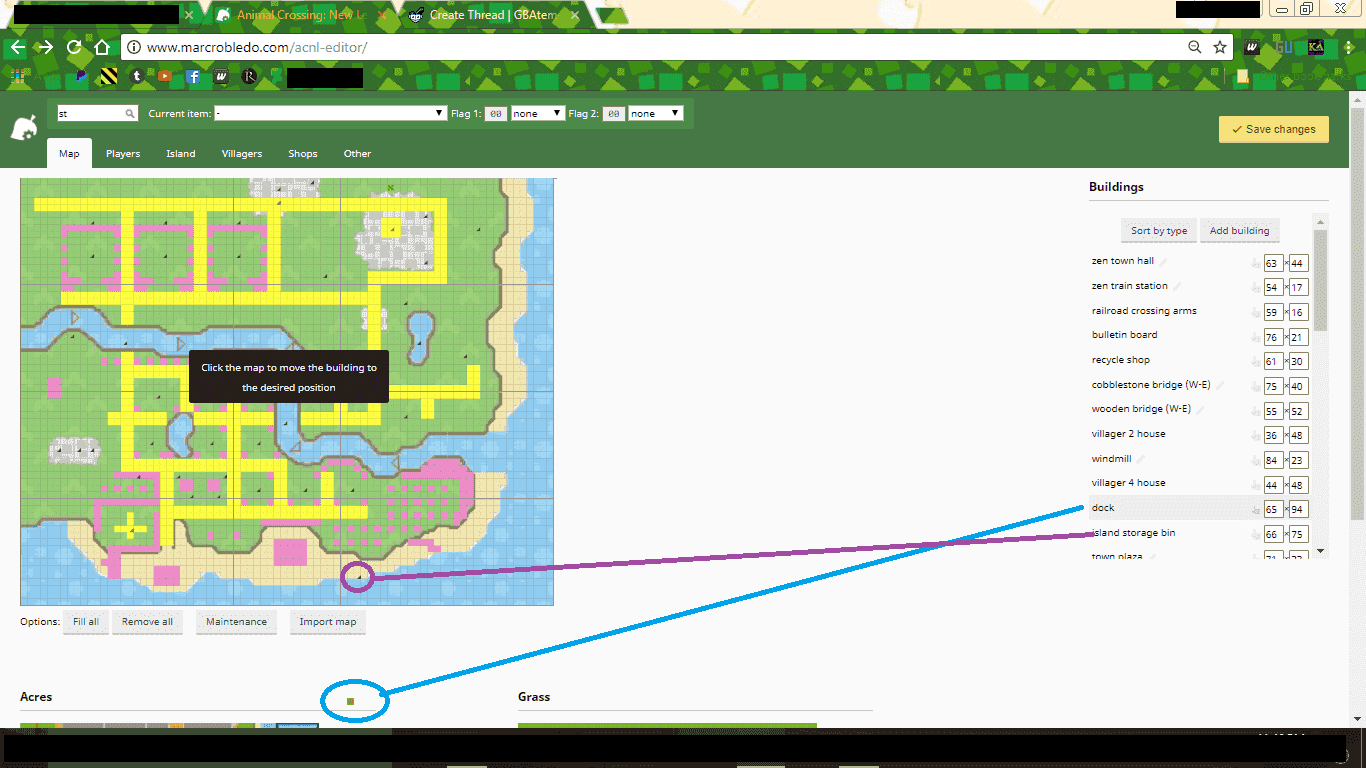Bookmark this page with the star icon
Screen dimensions: 1366x768
[1220, 47]
